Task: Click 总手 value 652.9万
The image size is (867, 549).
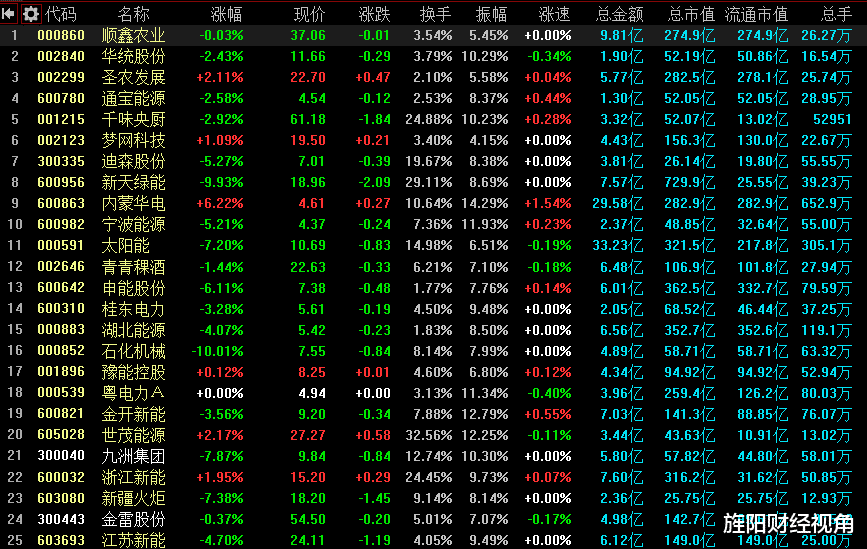Action: [827, 203]
